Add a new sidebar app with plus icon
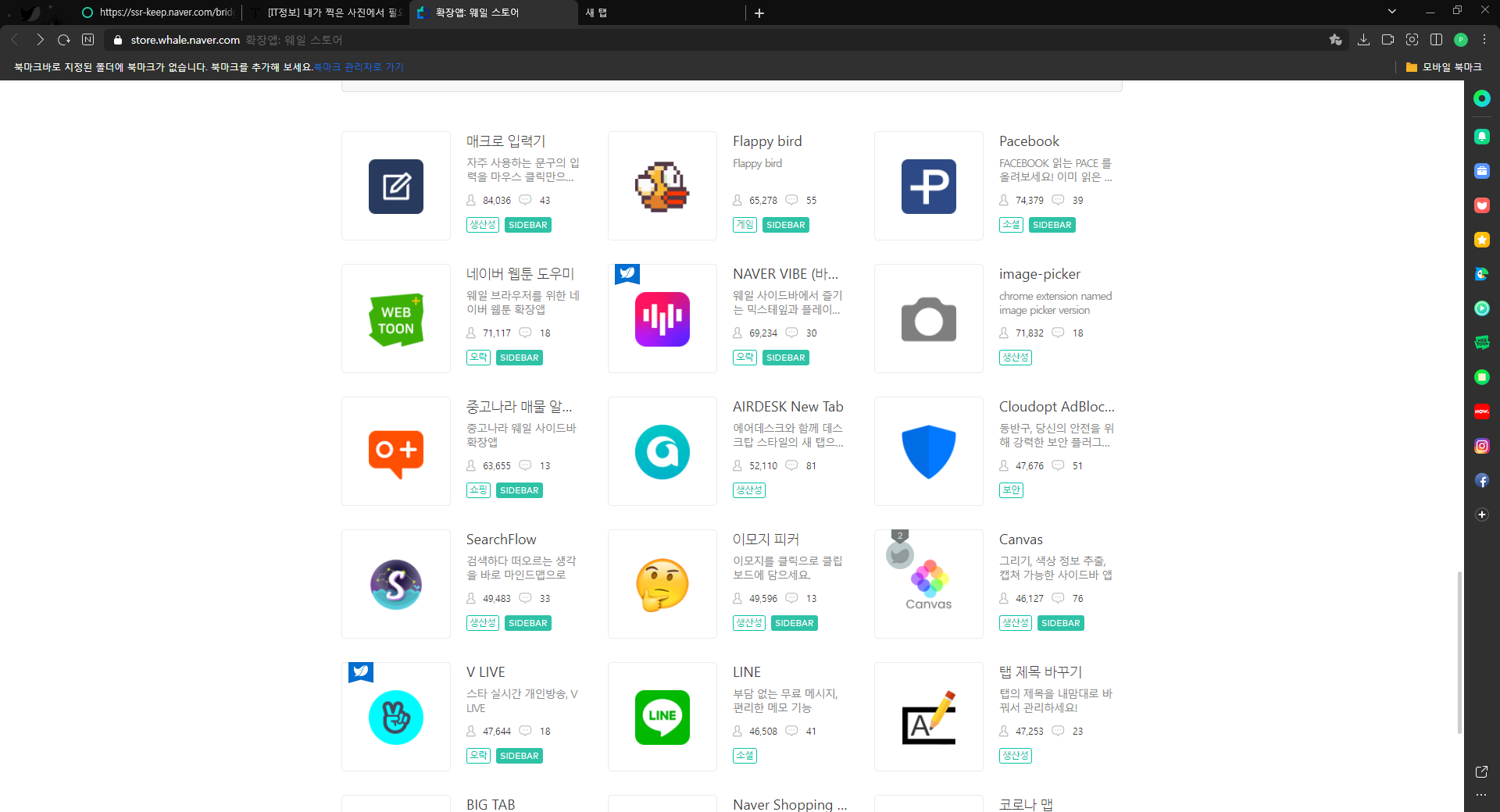Image resolution: width=1500 pixels, height=812 pixels. click(1482, 515)
